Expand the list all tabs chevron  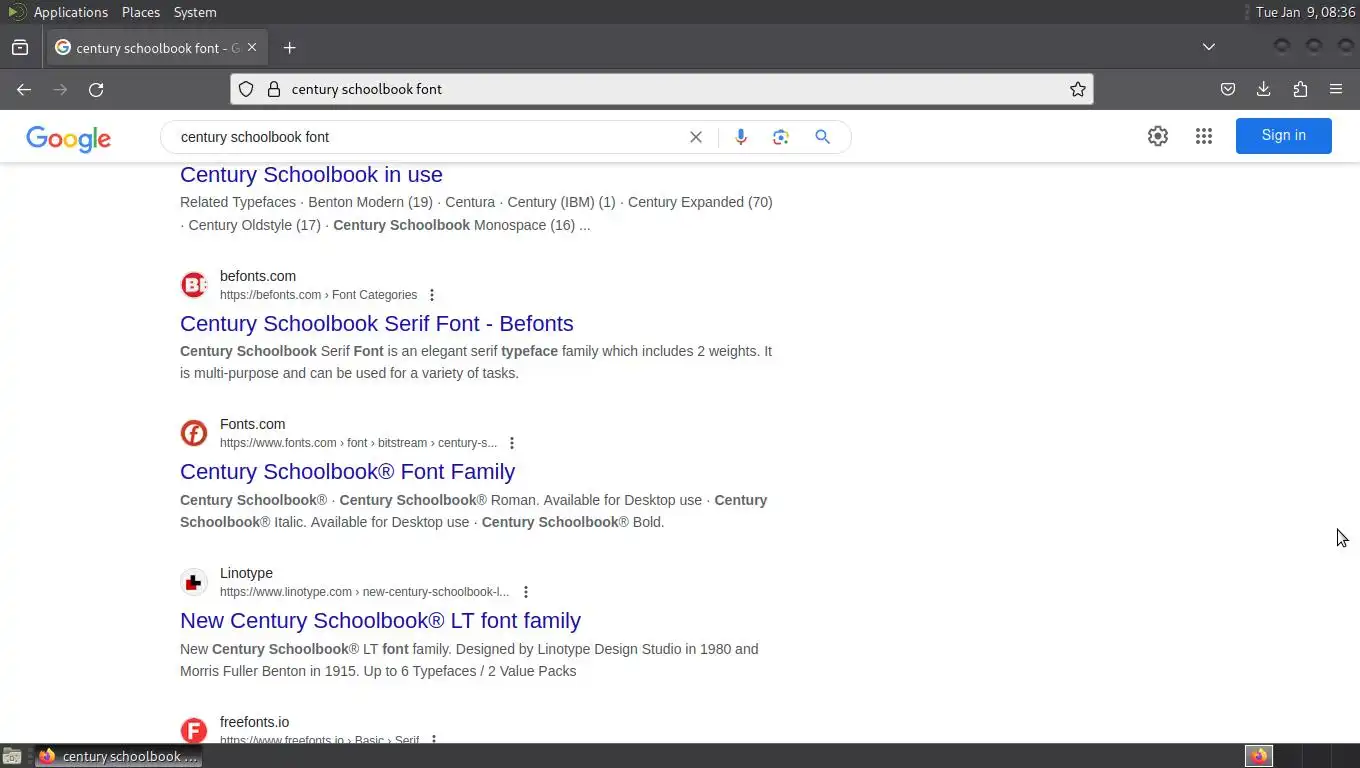[x=1208, y=47]
